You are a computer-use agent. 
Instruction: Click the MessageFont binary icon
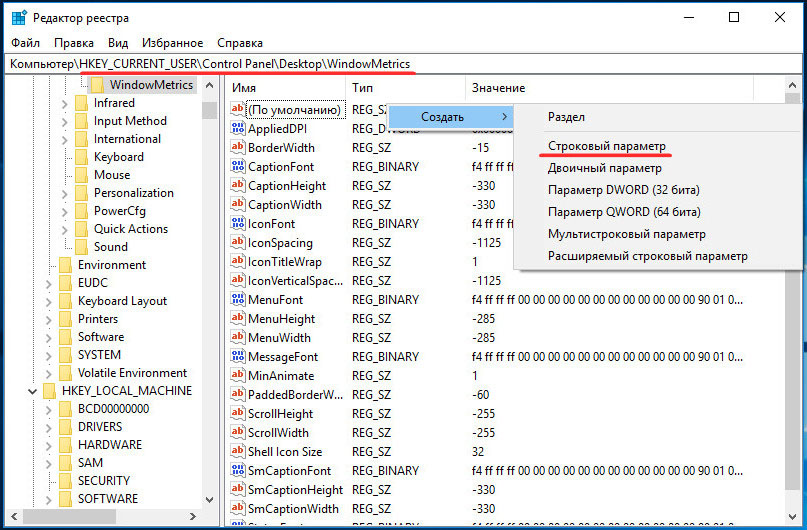(237, 357)
